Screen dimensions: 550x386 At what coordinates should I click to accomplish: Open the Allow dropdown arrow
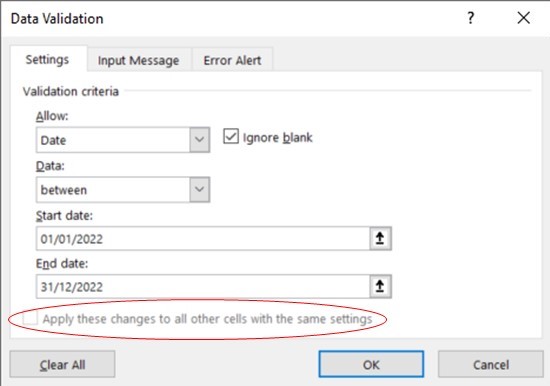click(x=200, y=140)
